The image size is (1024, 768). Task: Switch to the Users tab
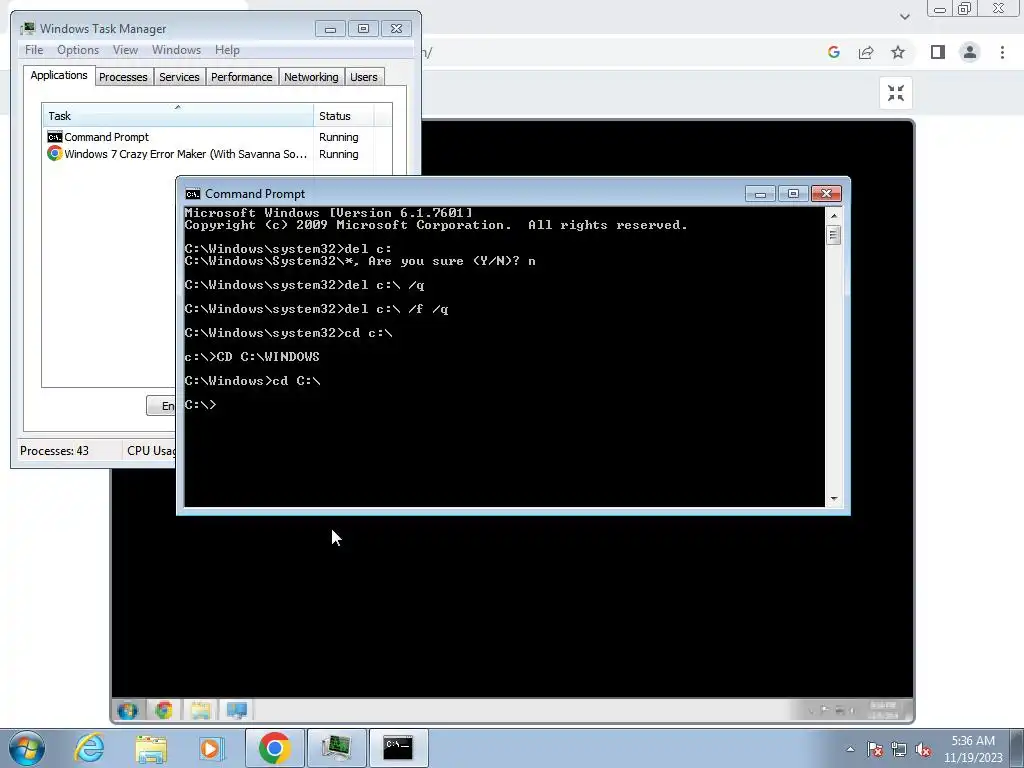363,77
